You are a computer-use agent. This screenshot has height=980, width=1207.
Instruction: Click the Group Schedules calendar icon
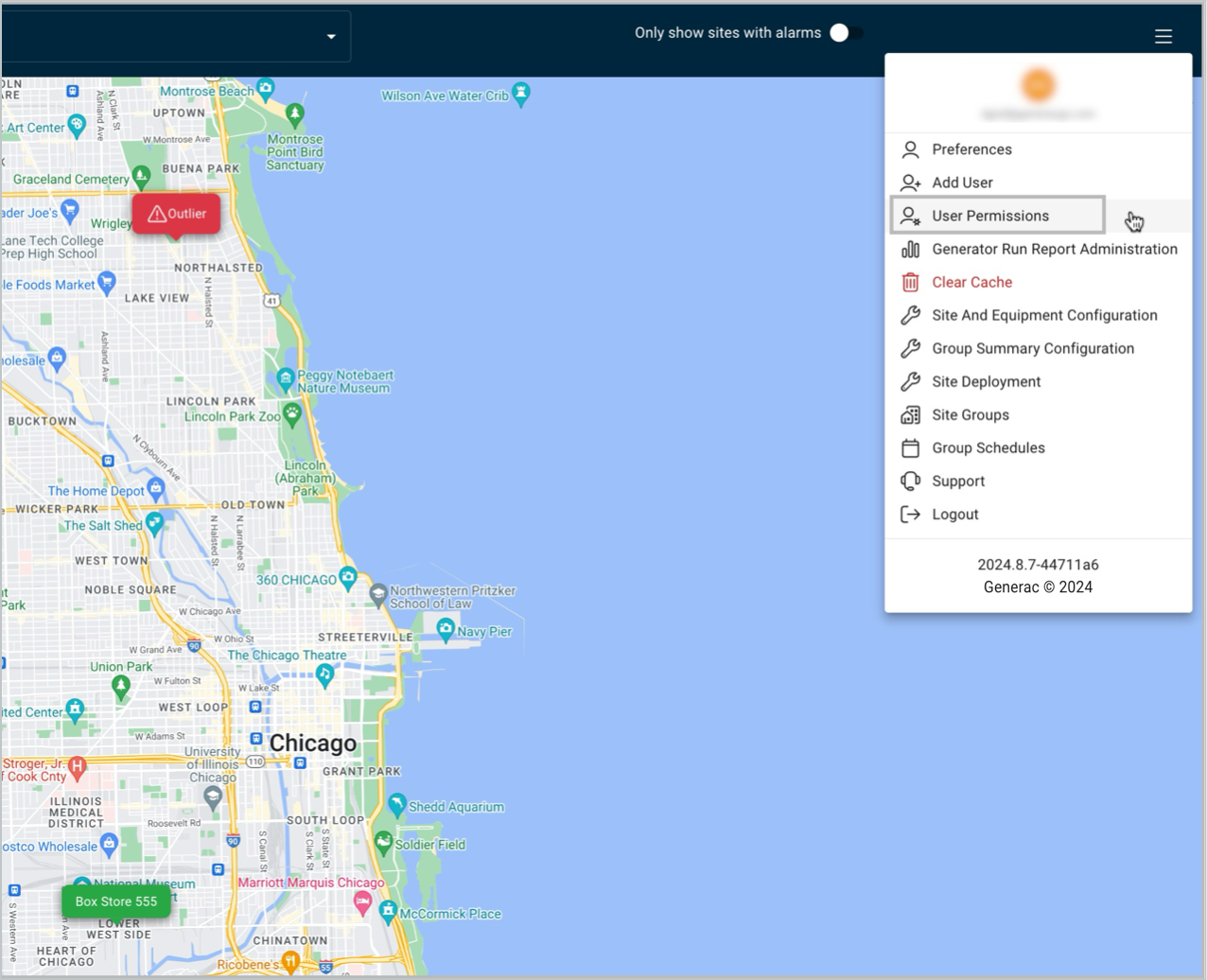(910, 447)
